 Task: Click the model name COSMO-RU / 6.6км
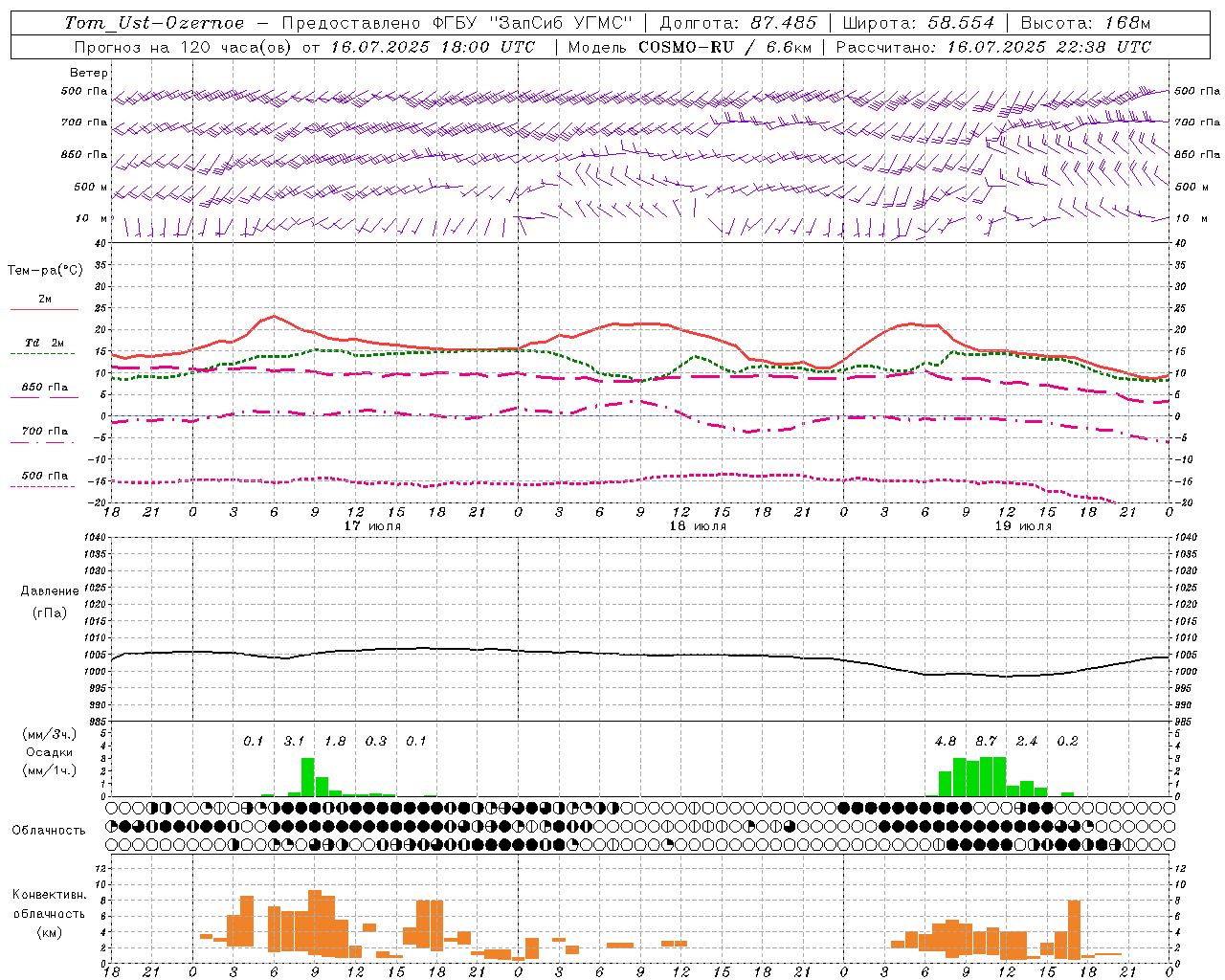(x=724, y=47)
